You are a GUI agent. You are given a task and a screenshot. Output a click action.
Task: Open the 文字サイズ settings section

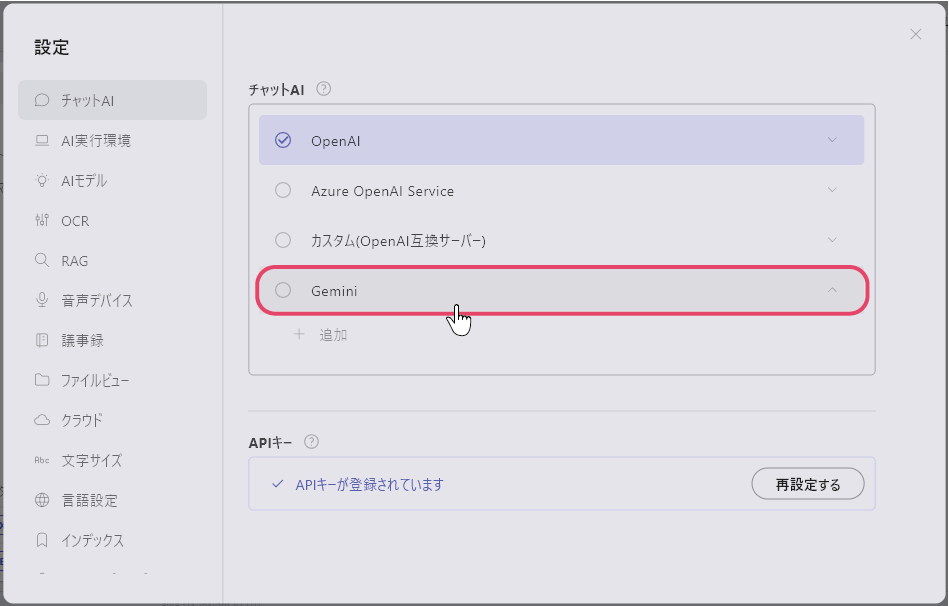91,460
